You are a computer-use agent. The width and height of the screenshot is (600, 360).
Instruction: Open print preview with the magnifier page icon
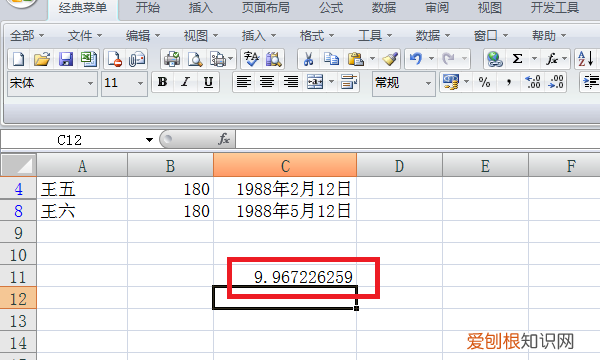(195, 59)
